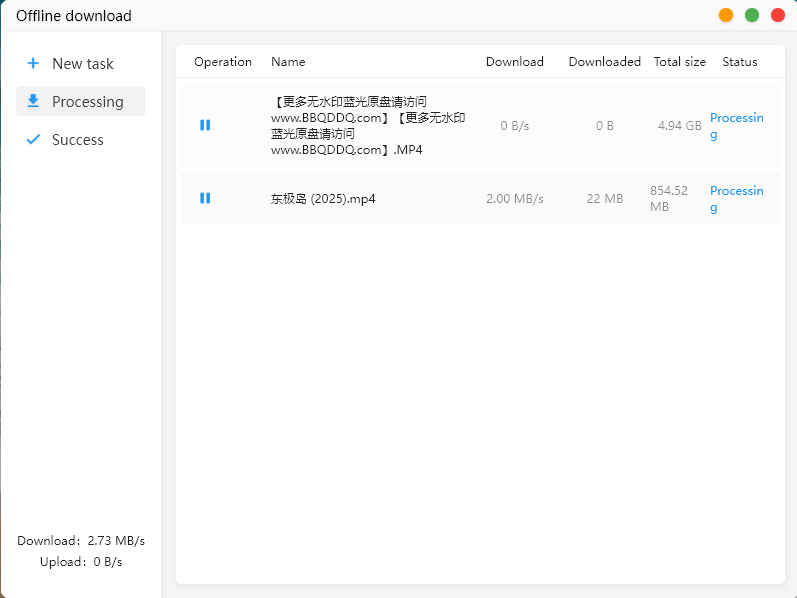
Task: Click the 22 MB downloaded cell
Action: 604,198
